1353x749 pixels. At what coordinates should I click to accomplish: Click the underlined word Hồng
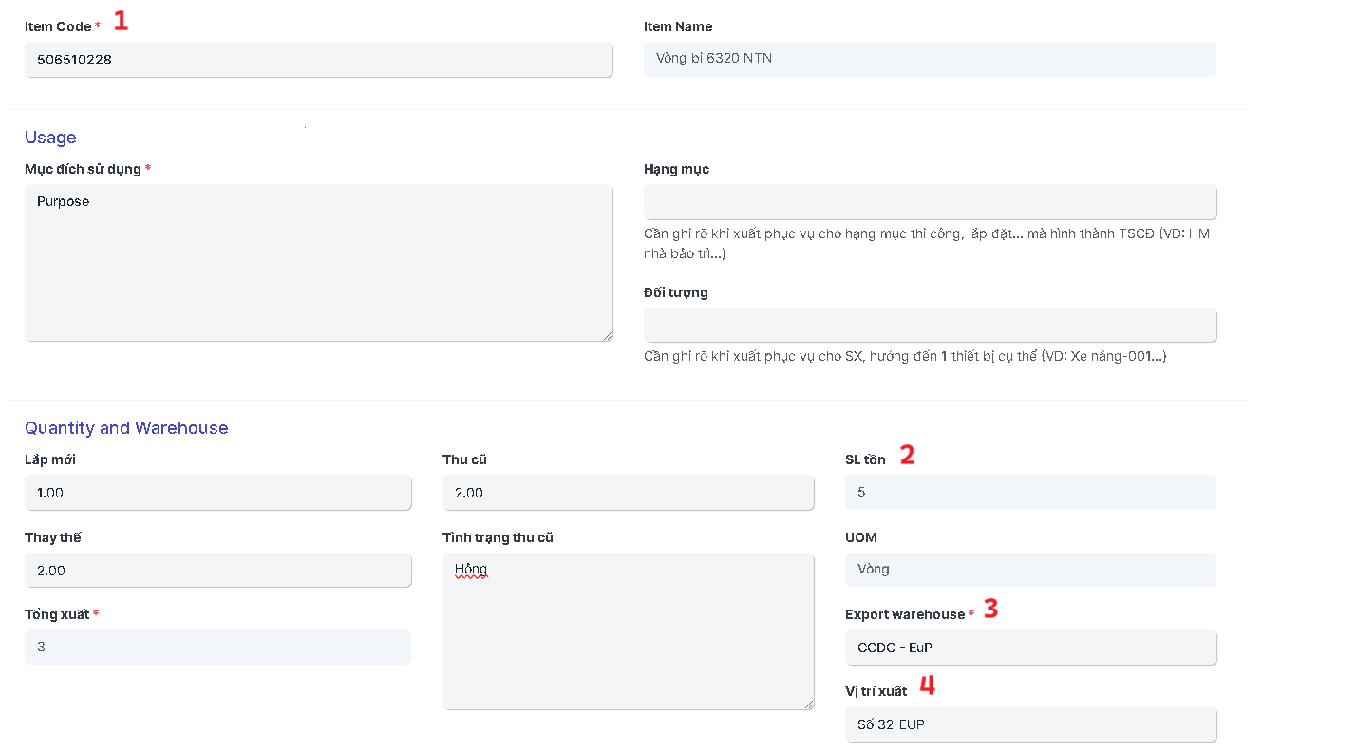[x=470, y=570]
